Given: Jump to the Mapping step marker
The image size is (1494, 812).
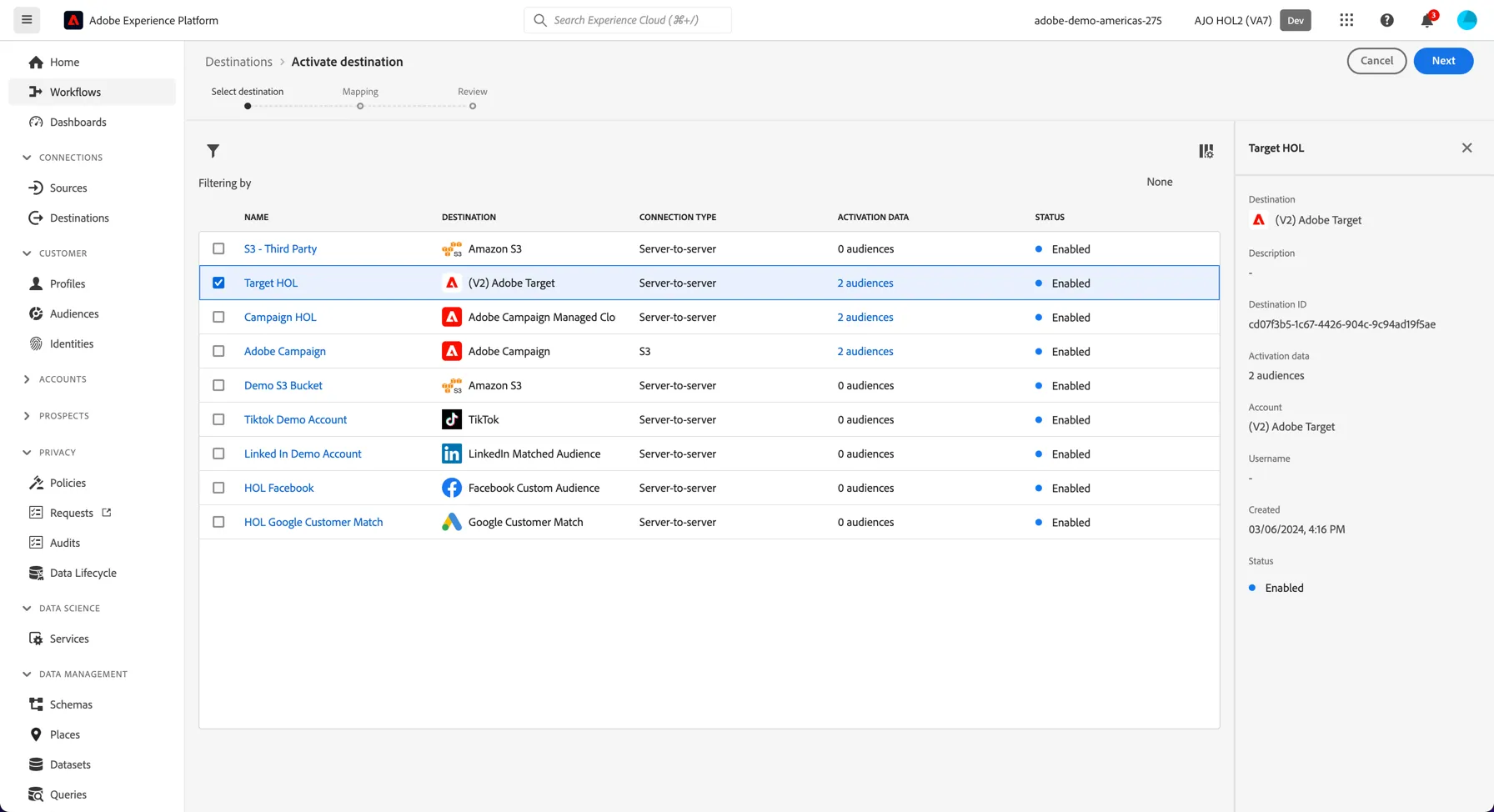Looking at the screenshot, I should click(x=360, y=106).
